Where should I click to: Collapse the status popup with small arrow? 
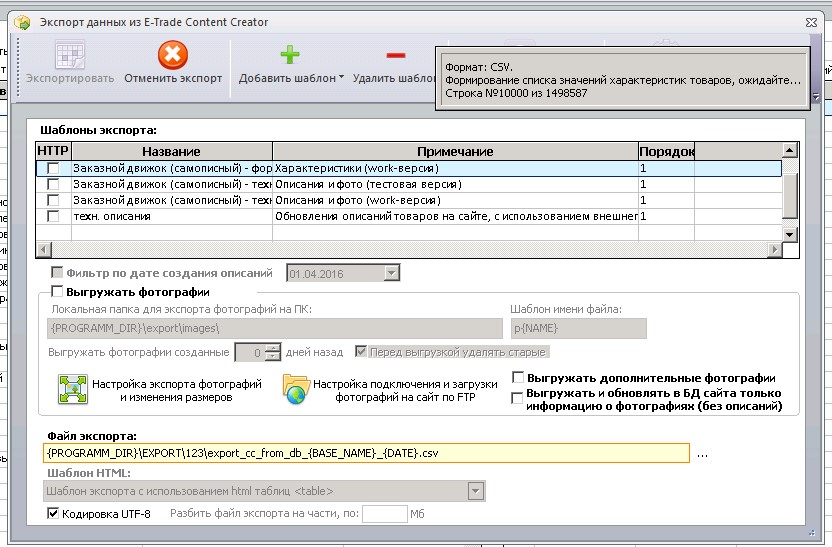tap(816, 97)
